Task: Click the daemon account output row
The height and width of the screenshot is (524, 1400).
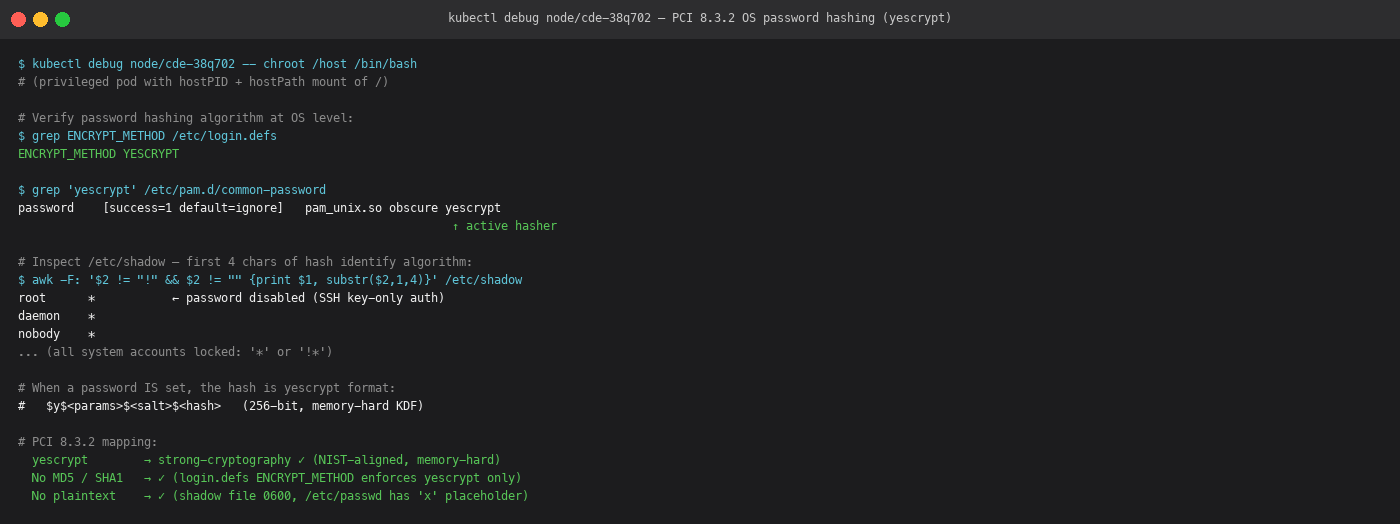Action: pyautogui.click(x=57, y=316)
